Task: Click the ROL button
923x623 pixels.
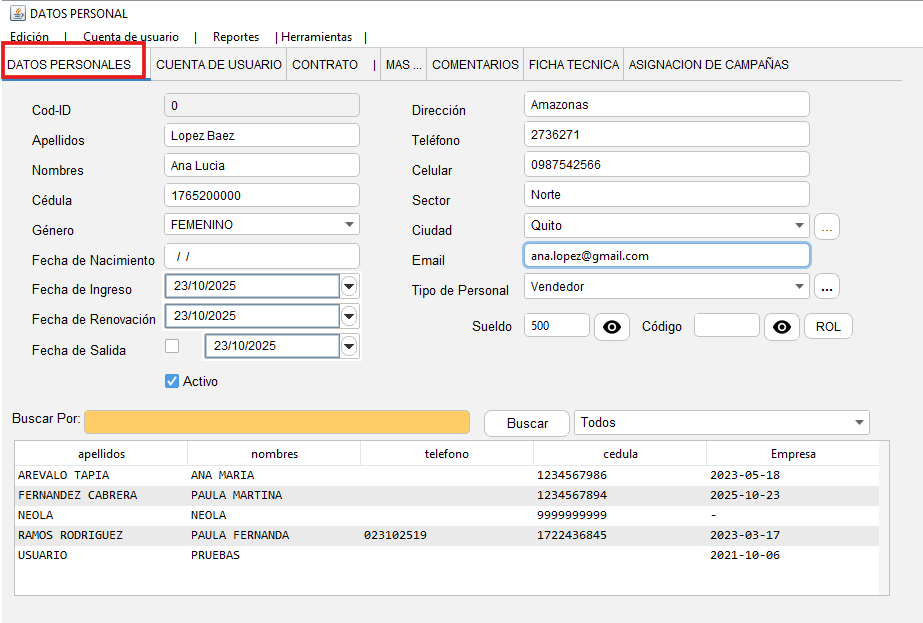Action: [828, 327]
